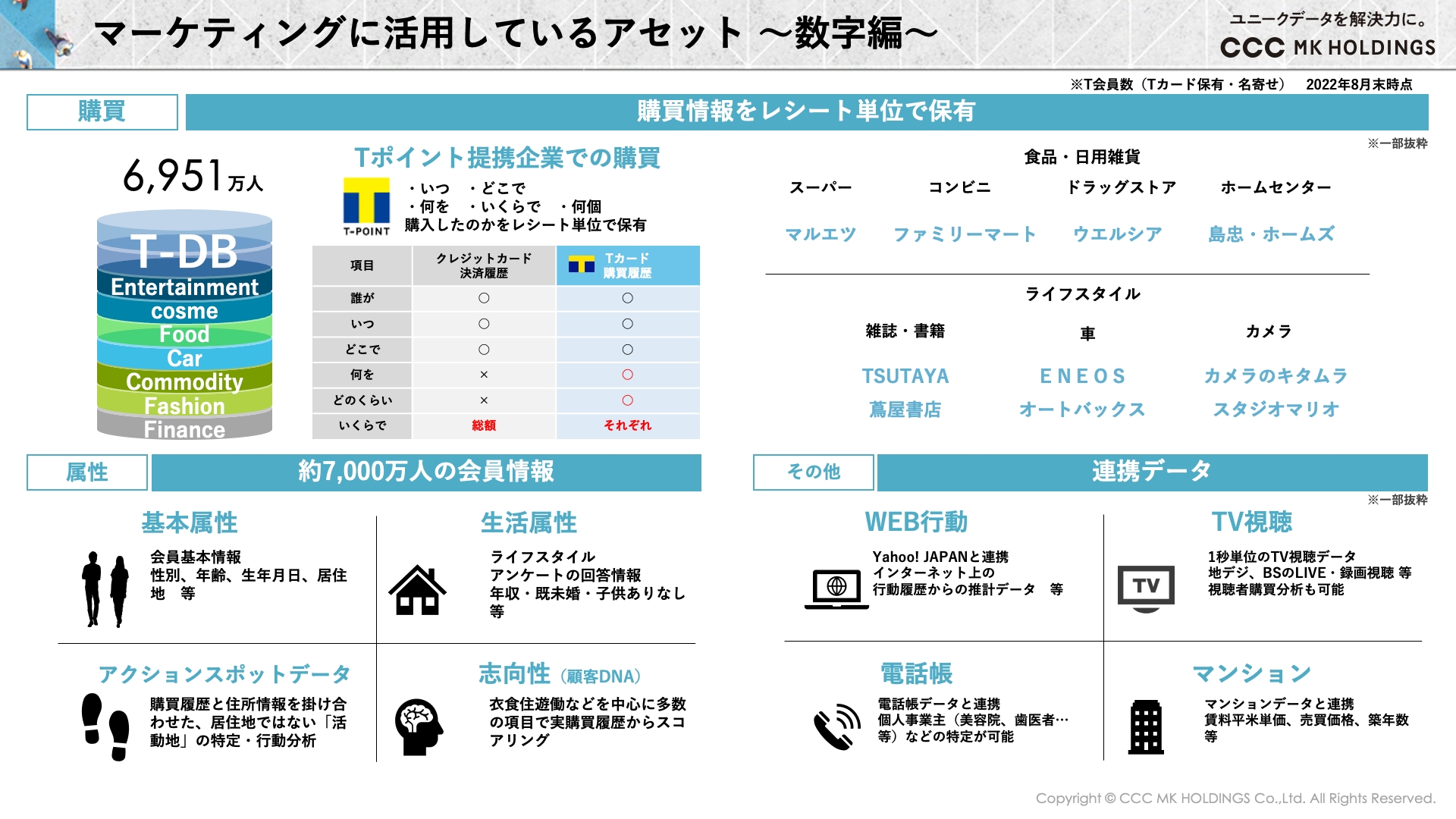Viewport: 1456px width, 819px height.
Task: Click the TSUTAYA brand name
Action: click(905, 376)
